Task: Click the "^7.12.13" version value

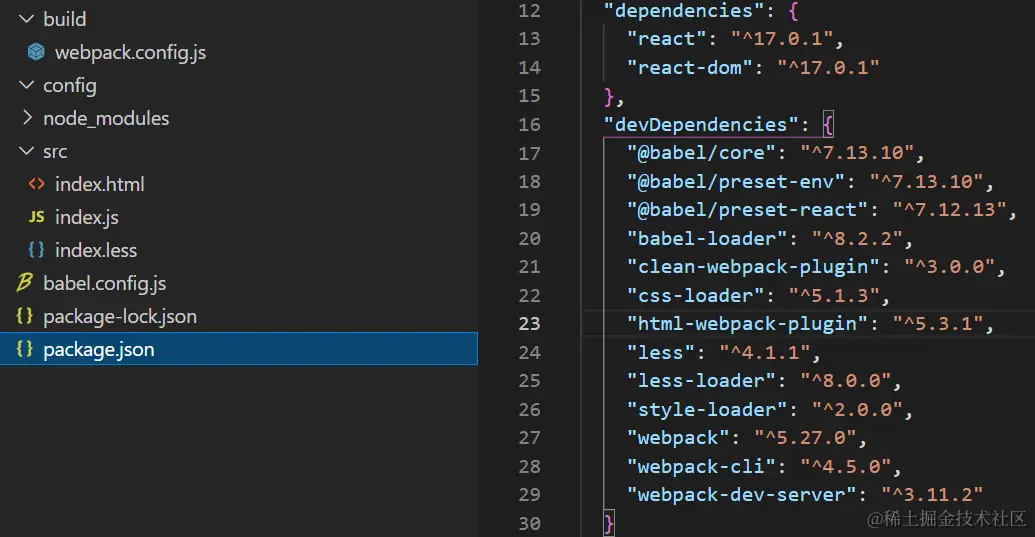Action: tap(949, 210)
